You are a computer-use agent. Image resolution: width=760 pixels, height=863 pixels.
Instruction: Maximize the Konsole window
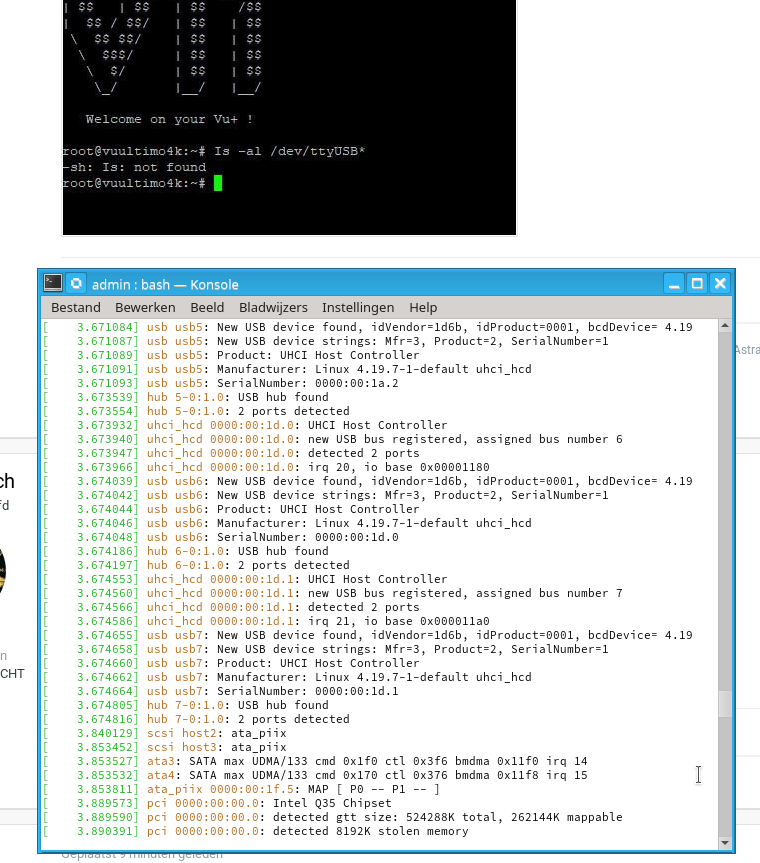click(x=697, y=283)
